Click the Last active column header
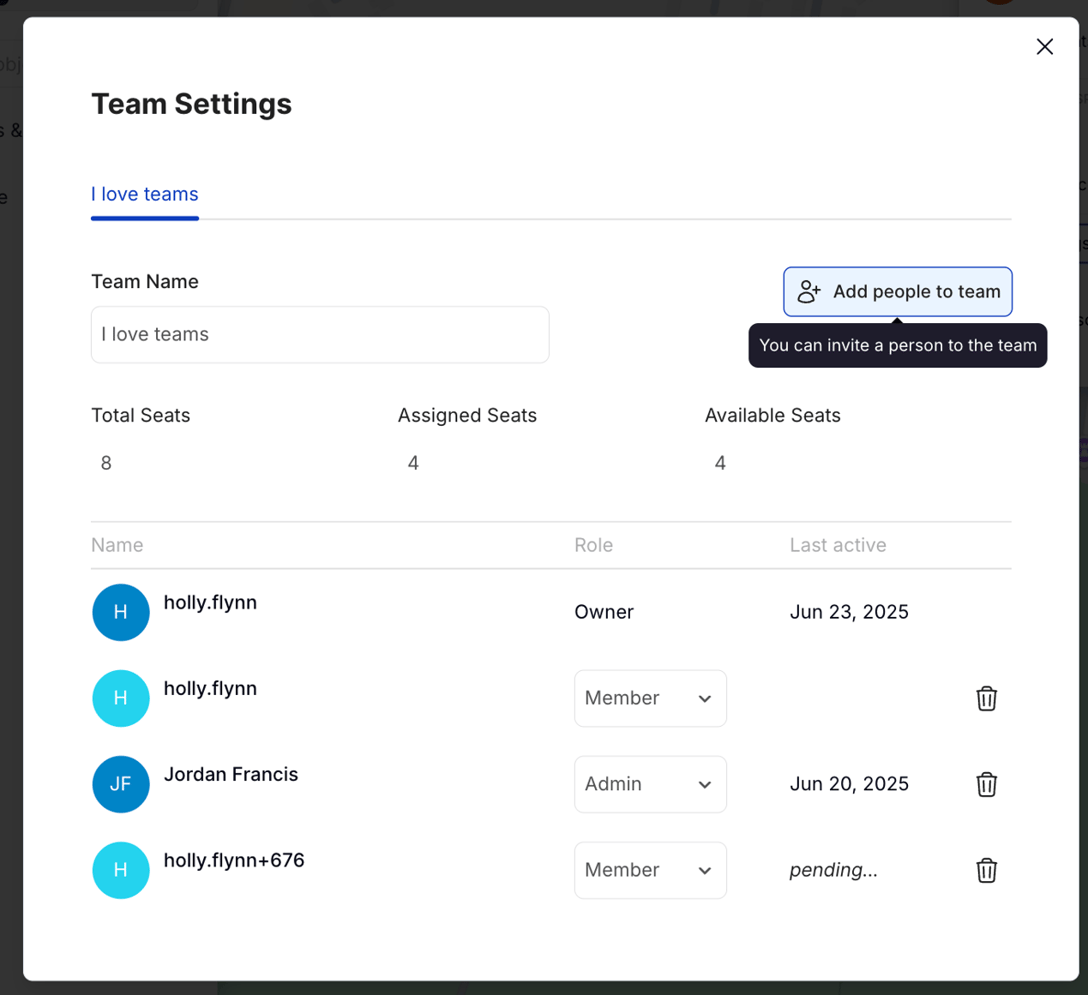This screenshot has height=995, width=1088. (x=838, y=545)
